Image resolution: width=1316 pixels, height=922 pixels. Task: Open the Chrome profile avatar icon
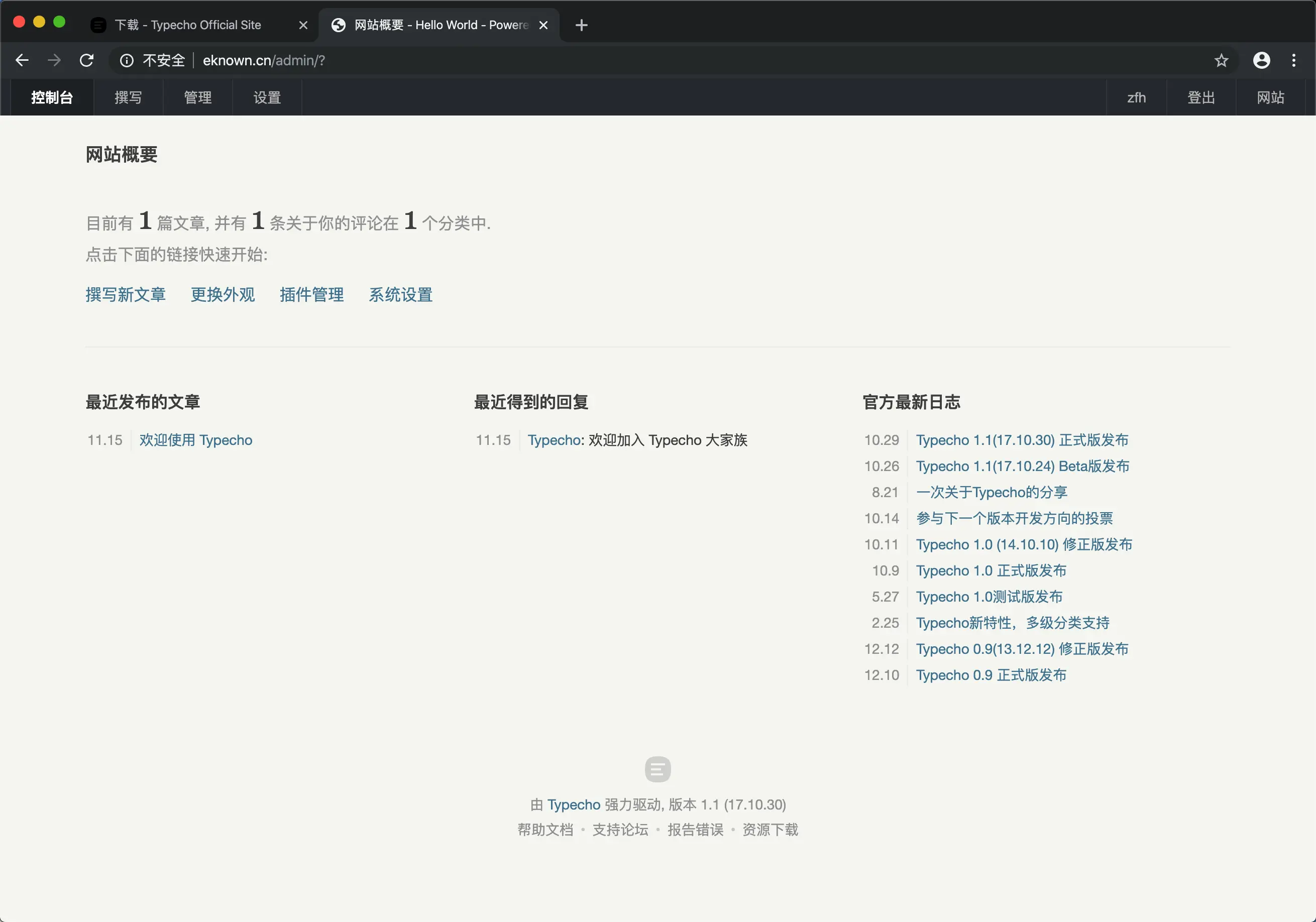(x=1261, y=60)
